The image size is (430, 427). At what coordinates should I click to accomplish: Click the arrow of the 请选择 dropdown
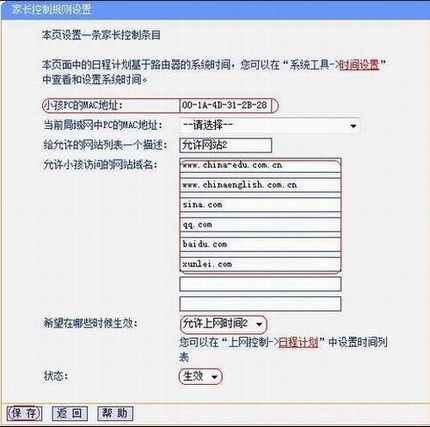(x=353, y=126)
